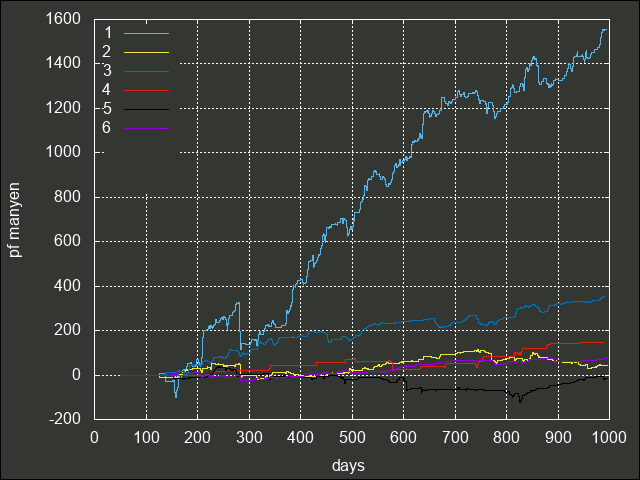Click legend entry label '6'
The image size is (640, 480).
click(107, 128)
